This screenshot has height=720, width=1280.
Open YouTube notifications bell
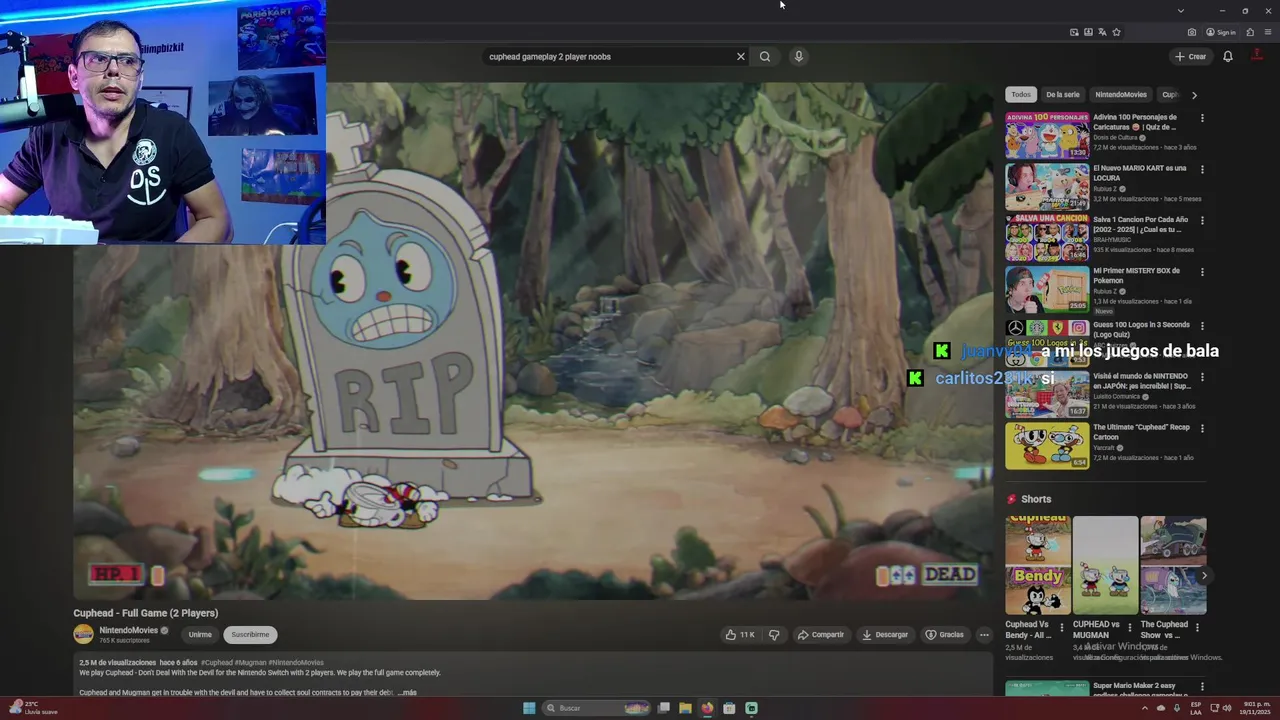point(1228,57)
